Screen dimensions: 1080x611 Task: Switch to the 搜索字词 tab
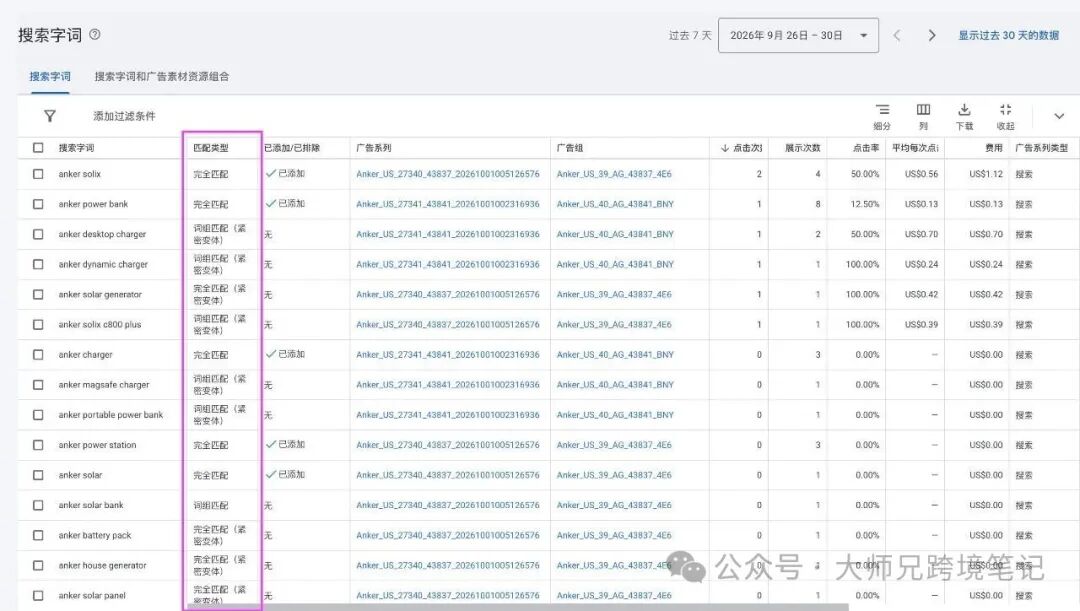coord(50,76)
